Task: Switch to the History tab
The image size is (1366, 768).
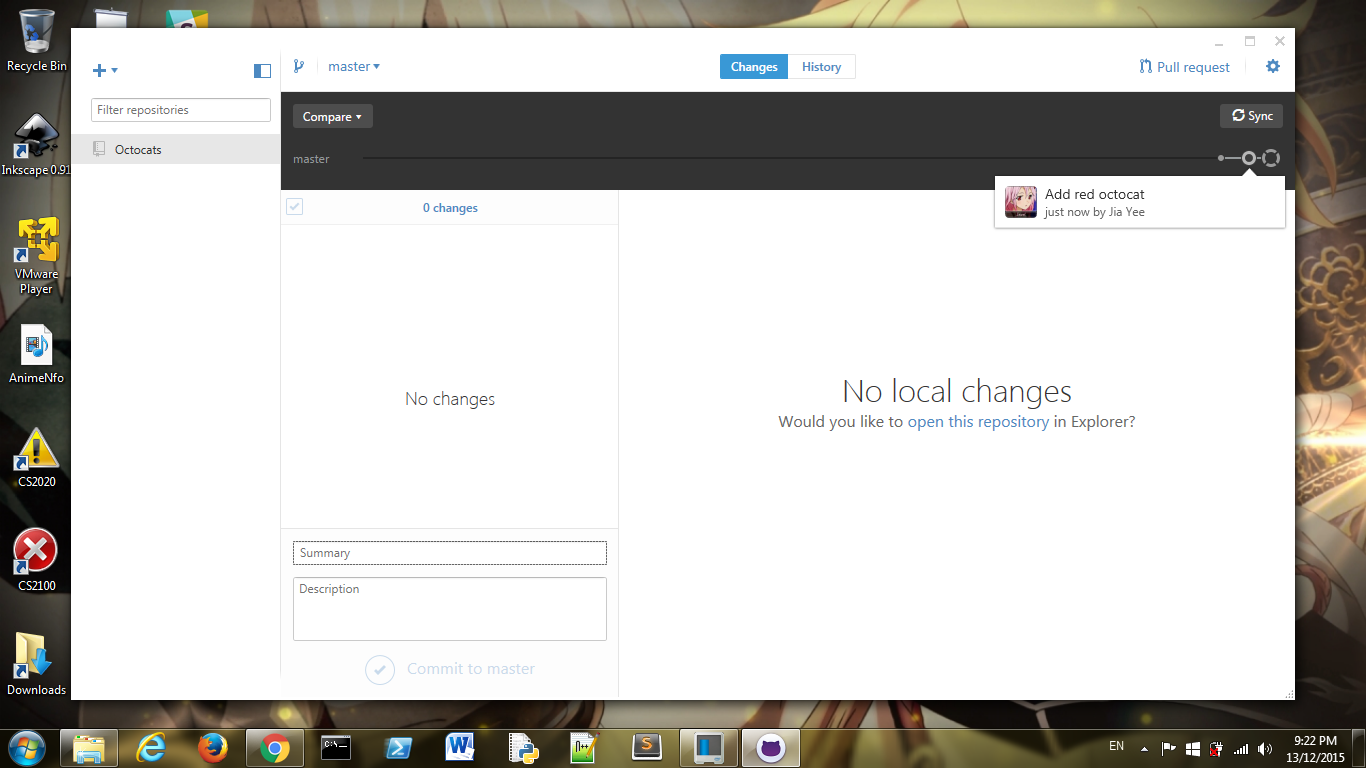Action: pyautogui.click(x=821, y=67)
